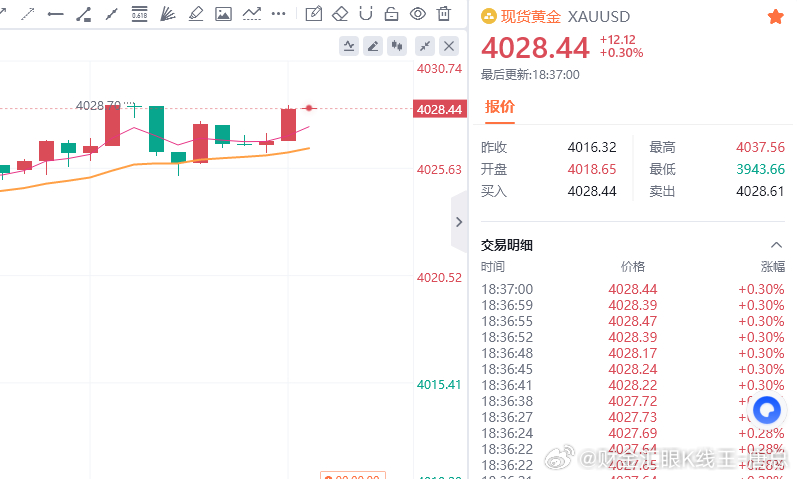Select the 18:36:59 trade row
Screen dimensions: 797x479
(633, 305)
